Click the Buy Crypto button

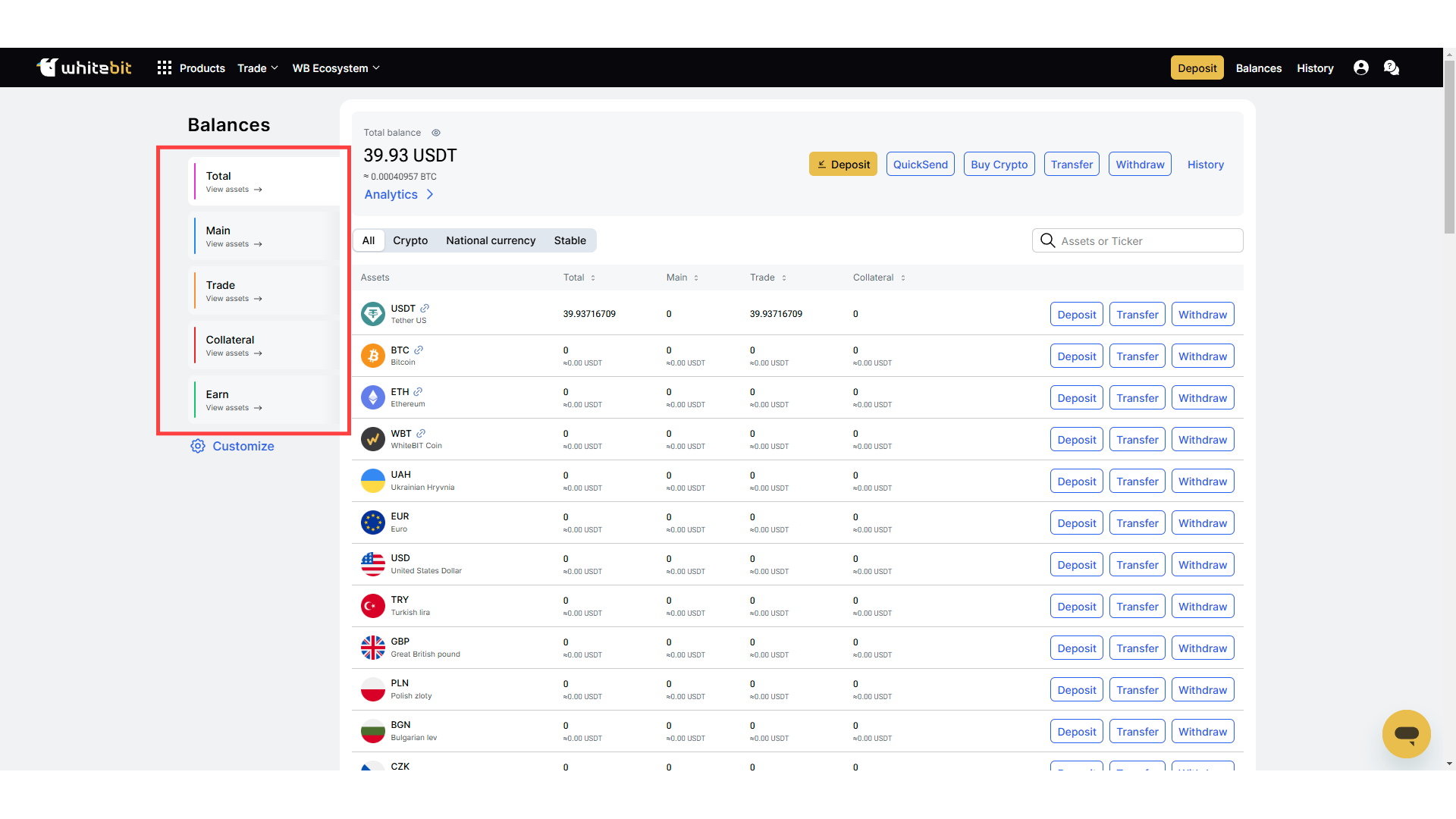coord(999,165)
